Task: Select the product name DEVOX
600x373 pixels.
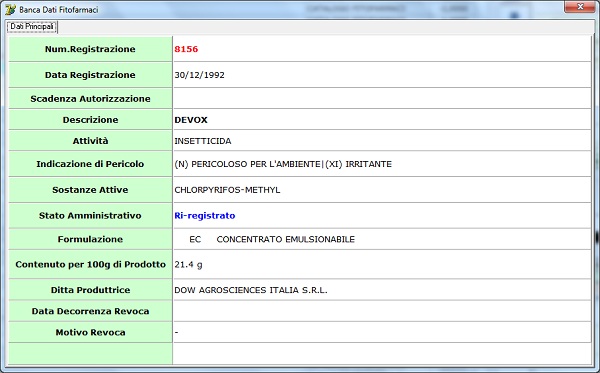Action: [191, 120]
